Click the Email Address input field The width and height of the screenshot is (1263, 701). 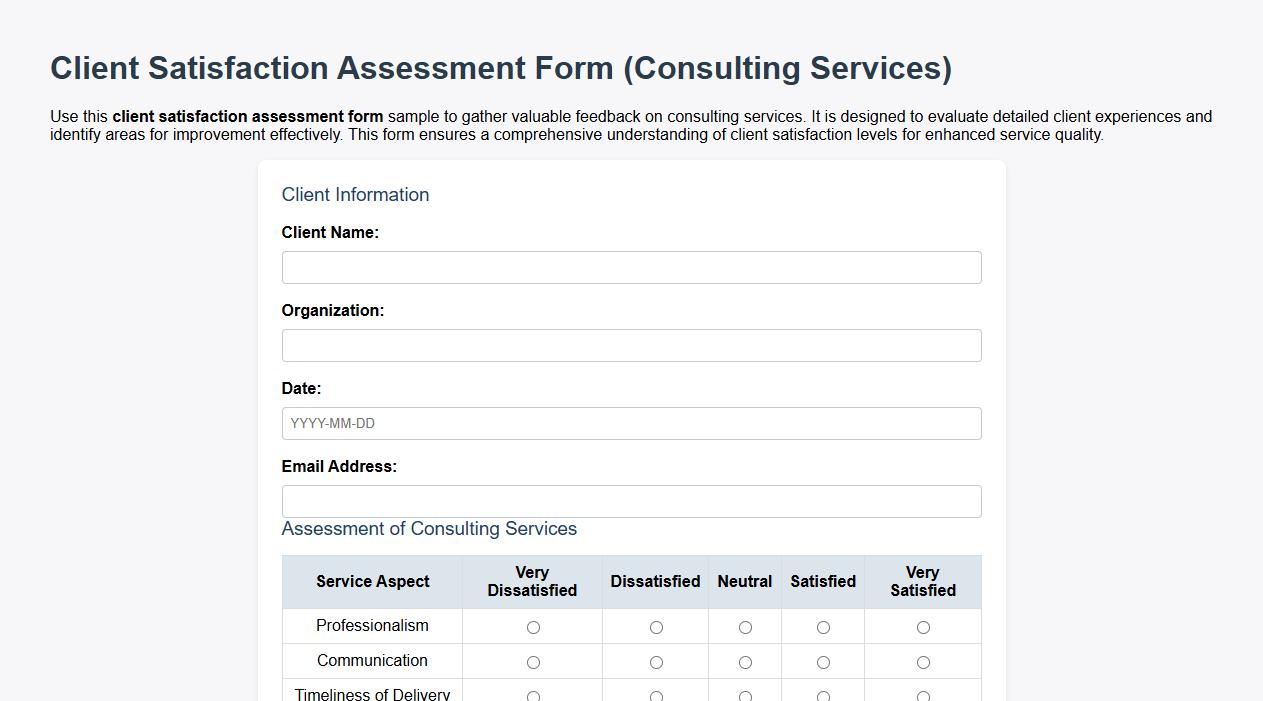point(631,501)
